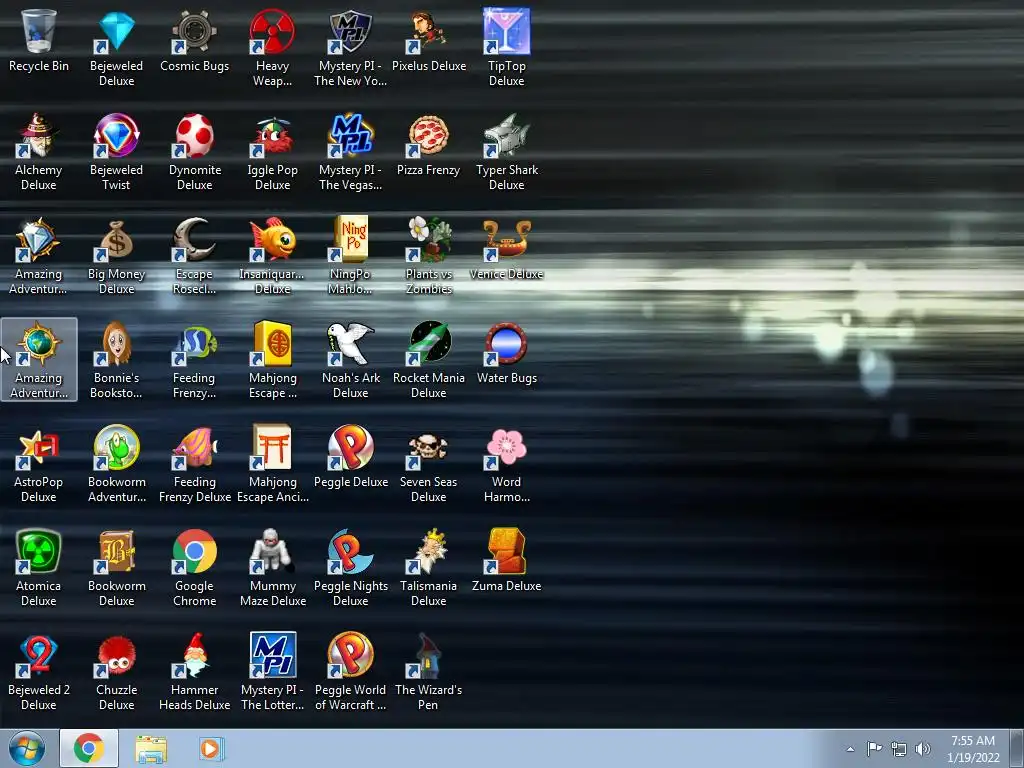Select the Heavy Weapon radiation icon
Screen dimensions: 1024x768
click(x=272, y=31)
